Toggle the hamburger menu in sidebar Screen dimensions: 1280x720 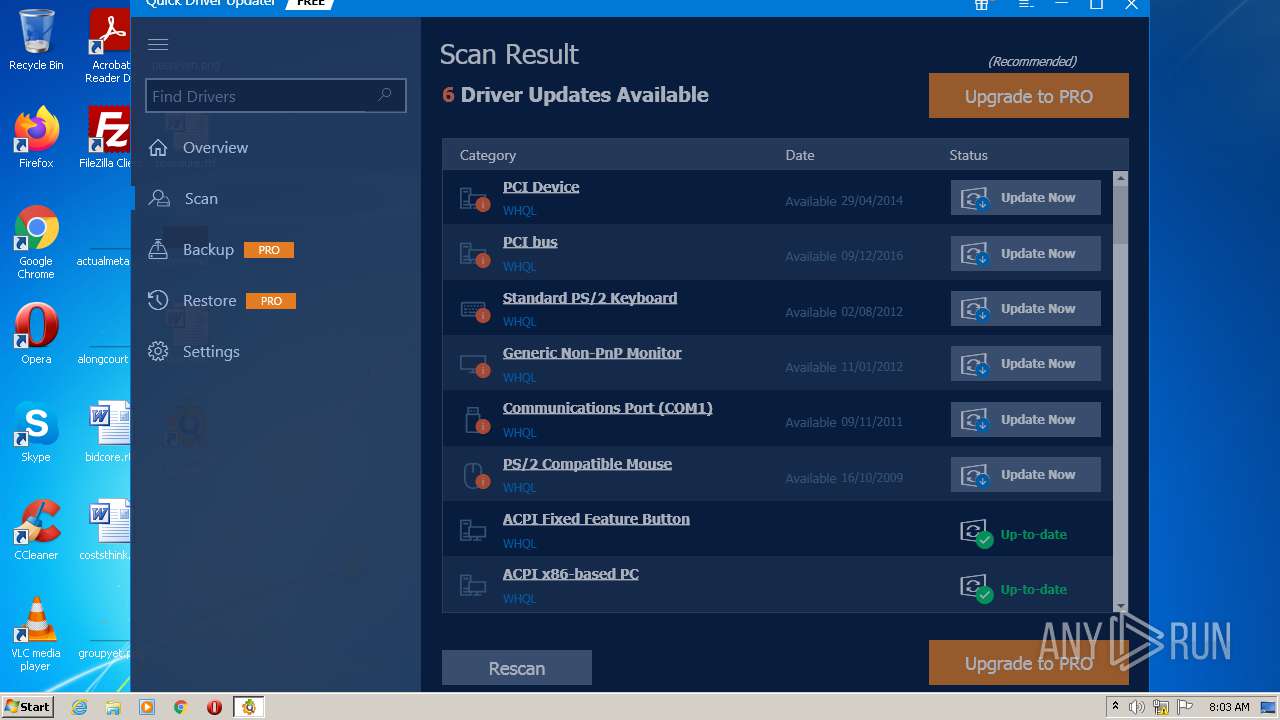click(x=158, y=44)
